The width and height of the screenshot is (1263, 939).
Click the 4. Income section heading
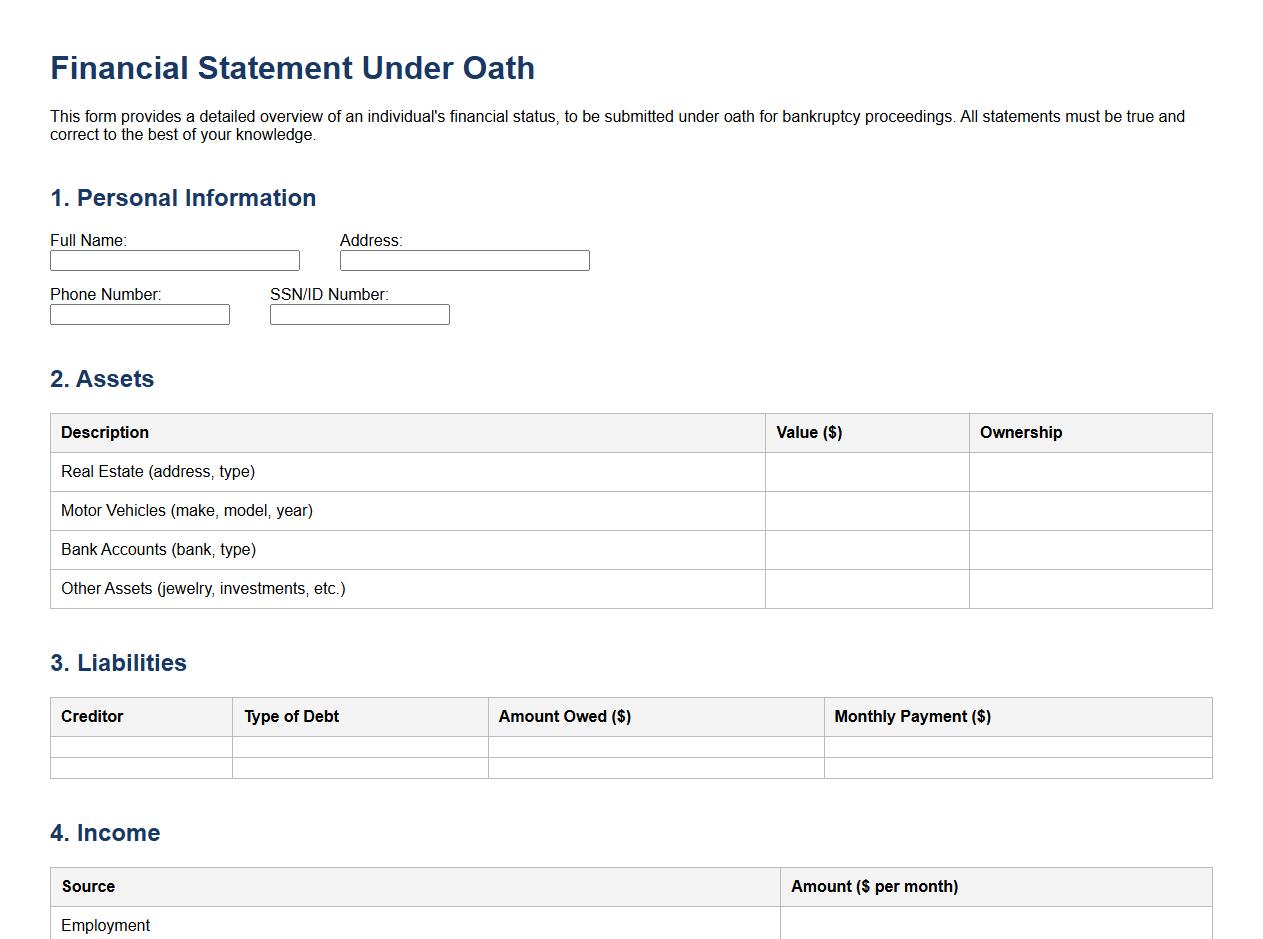[x=105, y=833]
